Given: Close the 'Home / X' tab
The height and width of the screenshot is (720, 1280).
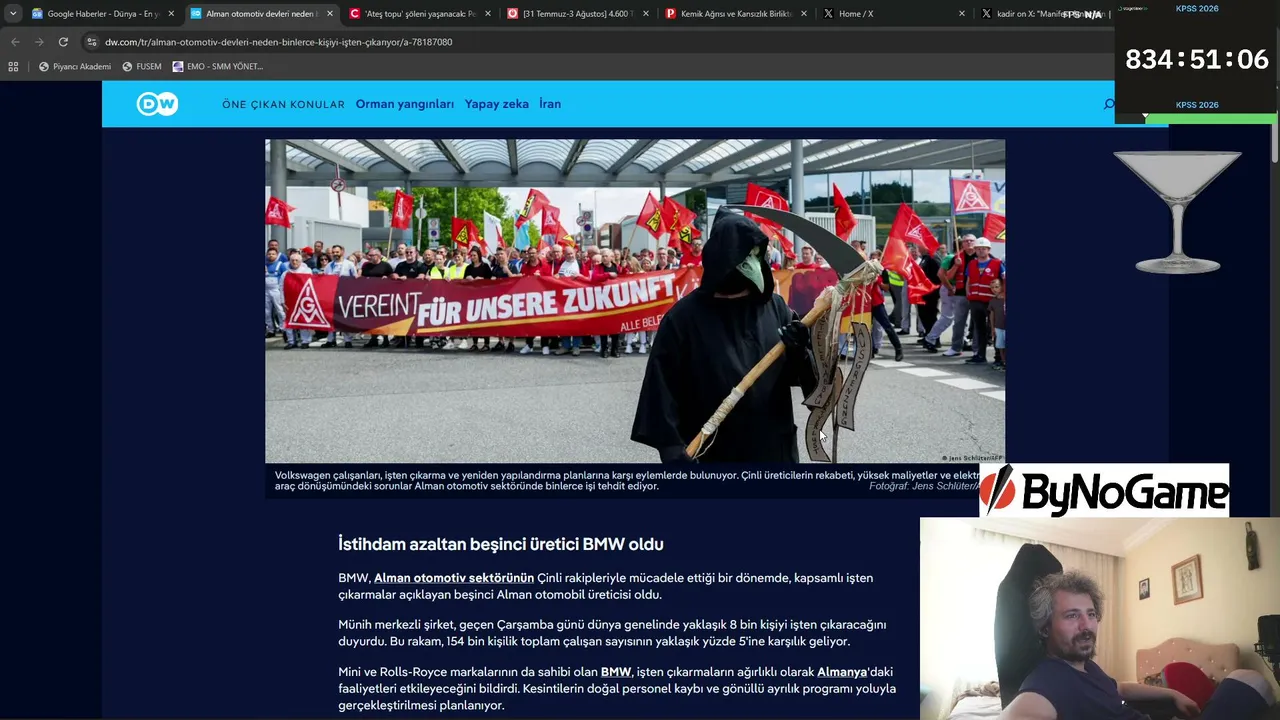Looking at the screenshot, I should click(961, 14).
